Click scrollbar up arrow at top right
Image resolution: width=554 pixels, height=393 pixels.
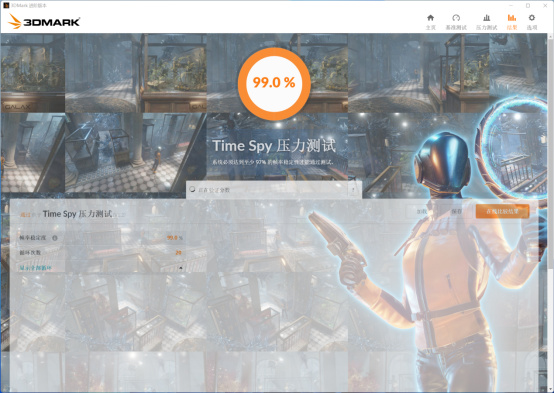tap(550, 36)
